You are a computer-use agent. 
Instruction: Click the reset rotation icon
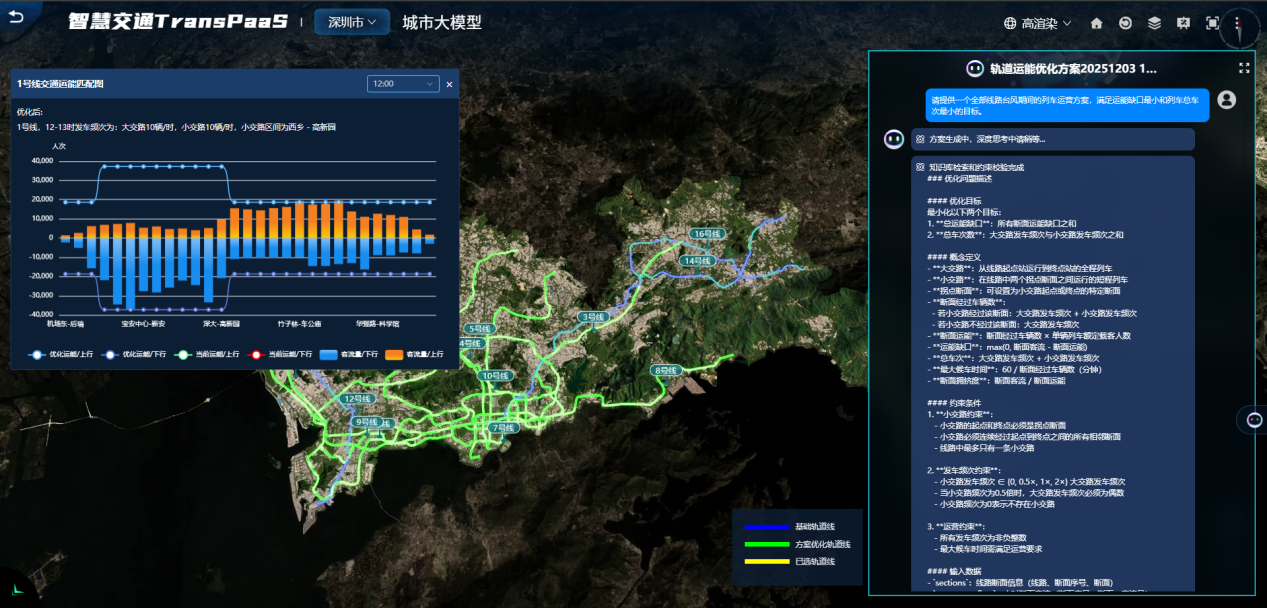coord(1126,23)
